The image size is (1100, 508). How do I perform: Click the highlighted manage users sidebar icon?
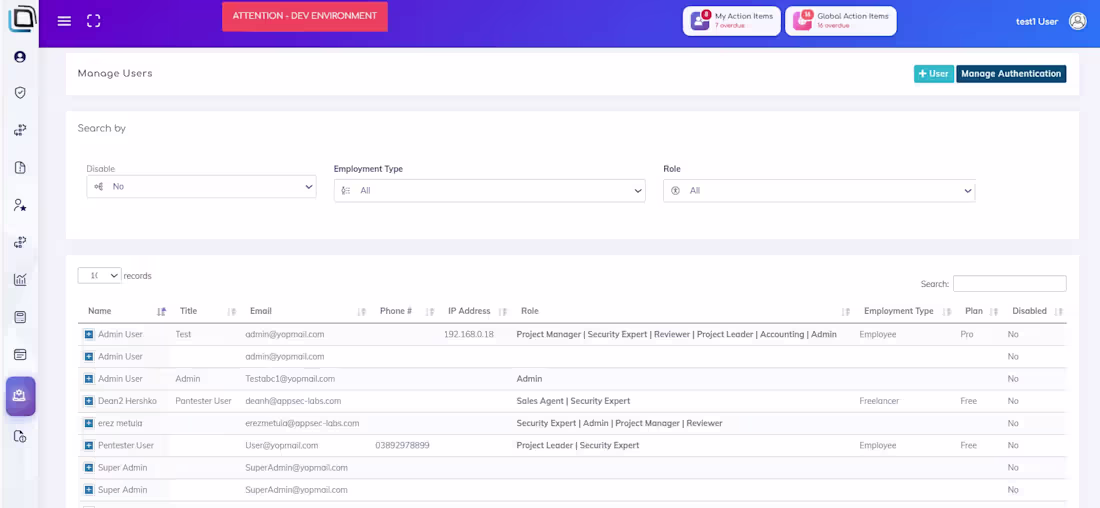[20, 396]
